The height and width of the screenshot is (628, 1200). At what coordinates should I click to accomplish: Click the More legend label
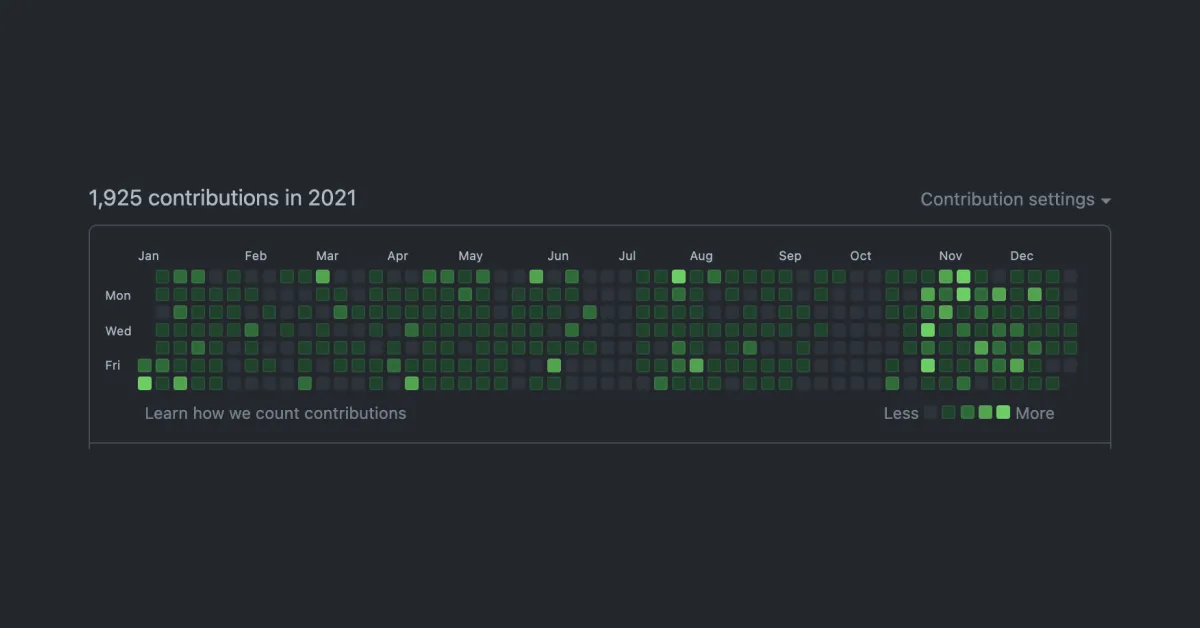point(1035,413)
